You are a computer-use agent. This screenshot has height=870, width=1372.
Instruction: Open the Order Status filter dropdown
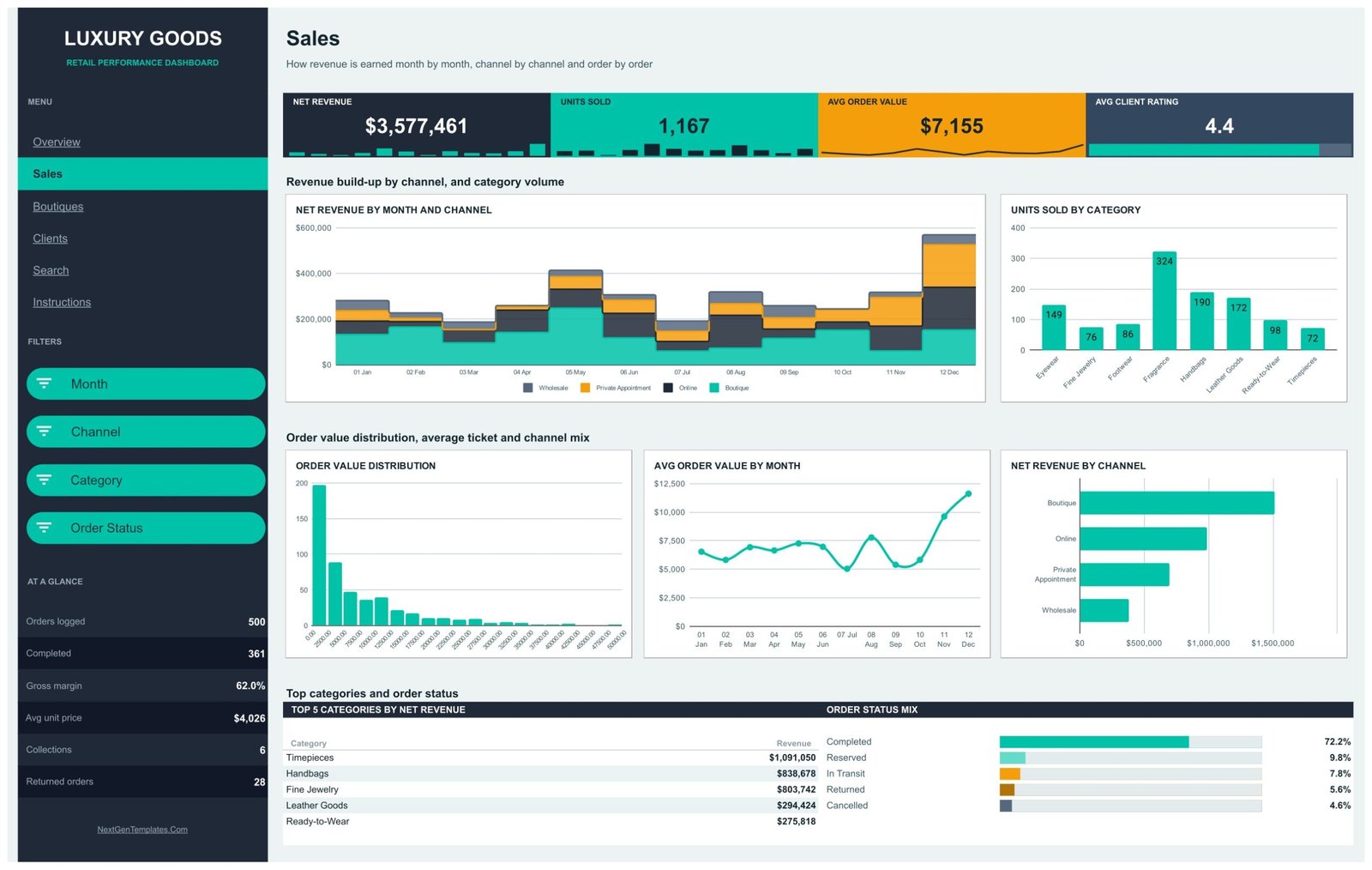click(x=146, y=528)
